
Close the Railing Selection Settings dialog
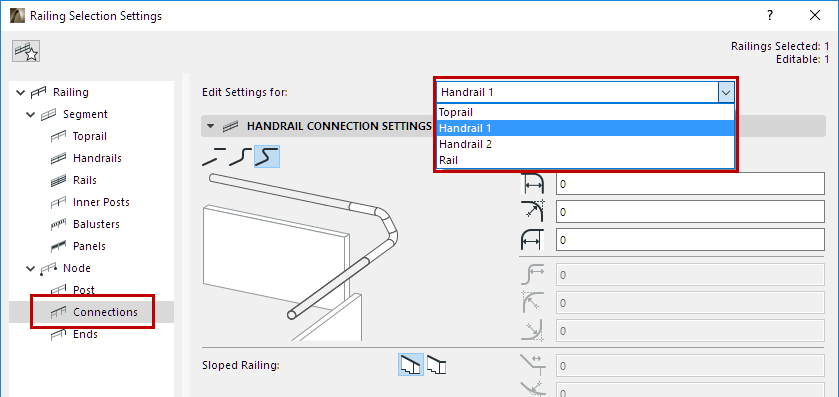[x=815, y=16]
